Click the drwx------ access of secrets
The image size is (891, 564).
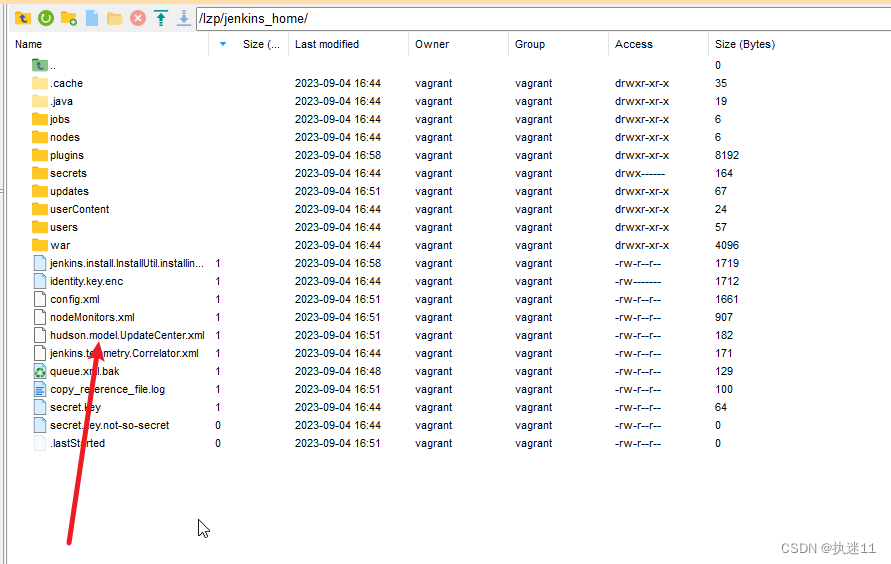[x=640, y=173]
